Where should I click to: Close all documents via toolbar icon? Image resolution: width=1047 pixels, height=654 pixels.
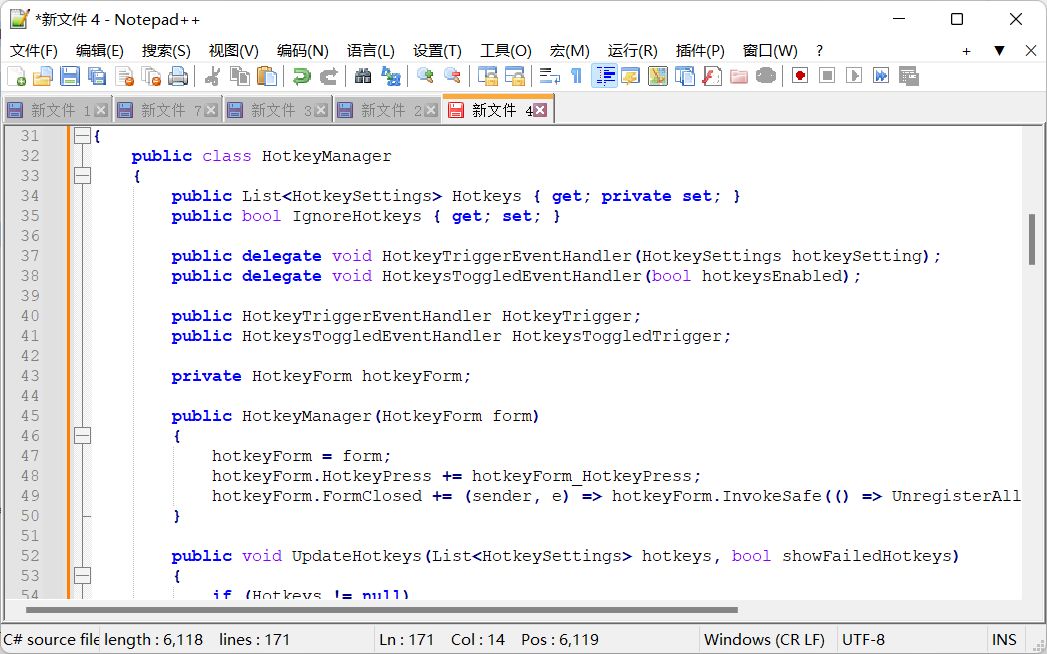pos(152,76)
